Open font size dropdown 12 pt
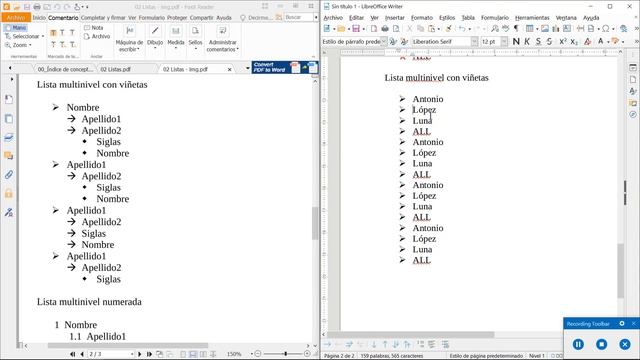 pos(504,41)
